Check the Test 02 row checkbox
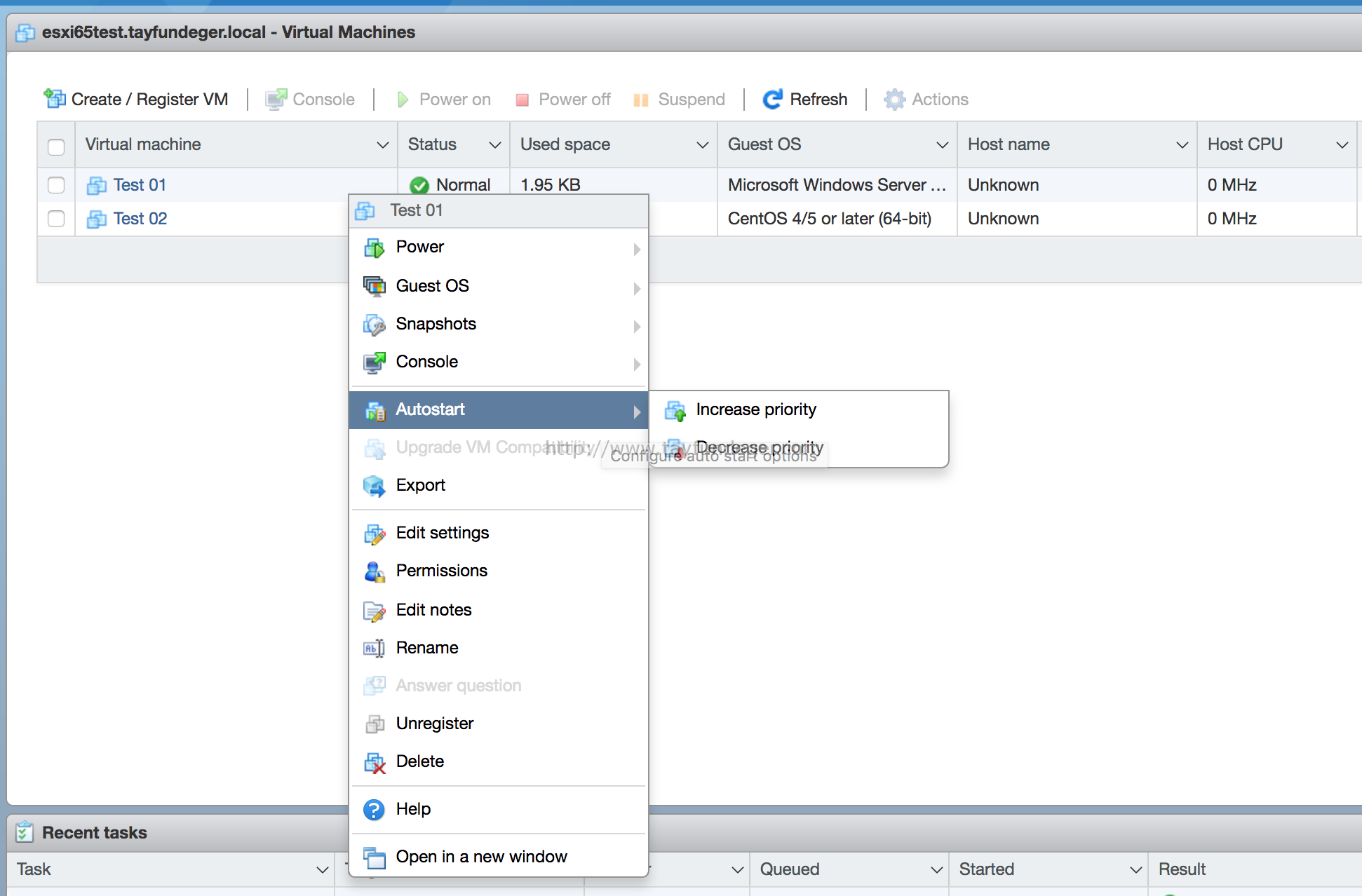1362x896 pixels. [x=56, y=219]
